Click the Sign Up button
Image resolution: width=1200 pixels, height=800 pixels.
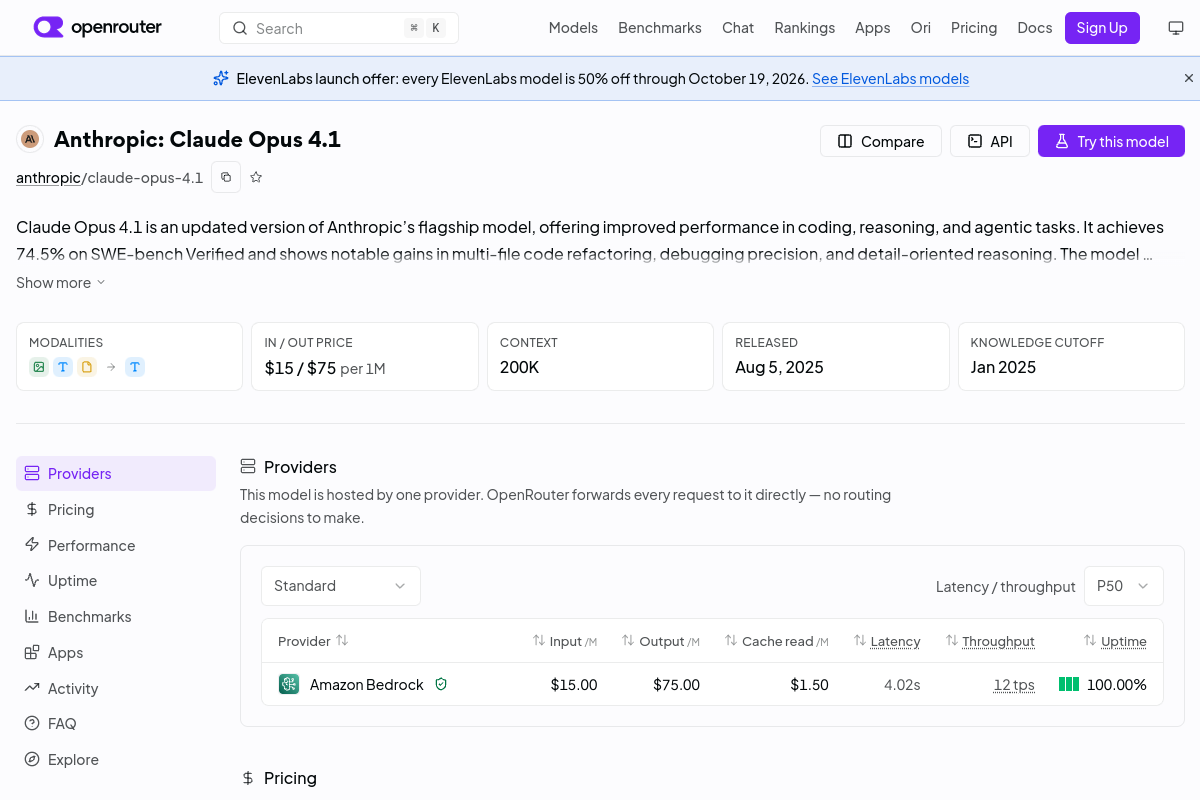[x=1102, y=28]
